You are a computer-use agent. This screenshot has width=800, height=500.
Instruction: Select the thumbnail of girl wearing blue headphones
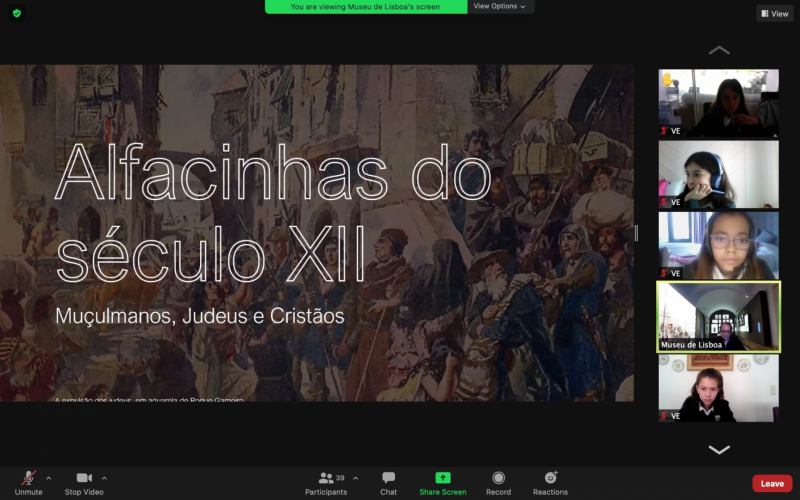pos(718,174)
